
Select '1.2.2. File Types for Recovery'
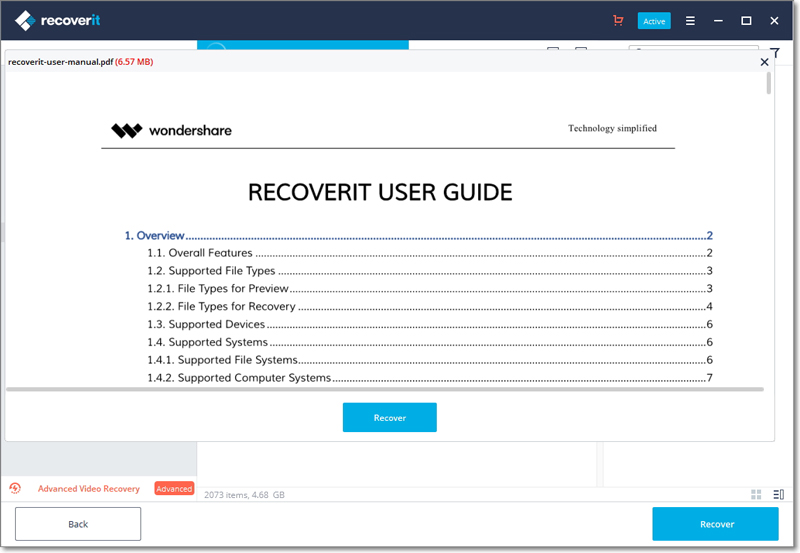tap(430, 307)
